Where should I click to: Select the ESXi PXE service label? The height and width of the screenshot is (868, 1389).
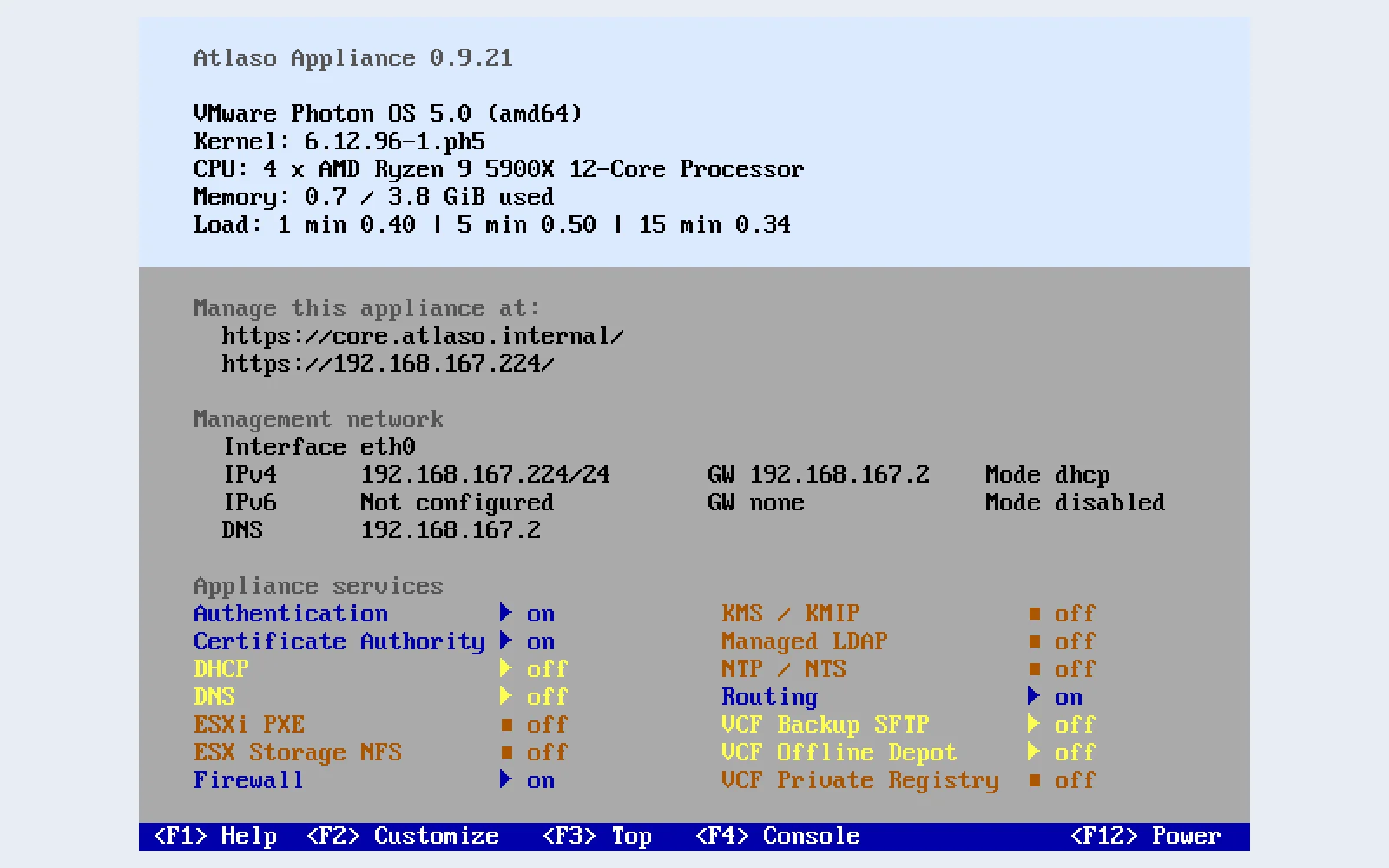click(x=249, y=724)
